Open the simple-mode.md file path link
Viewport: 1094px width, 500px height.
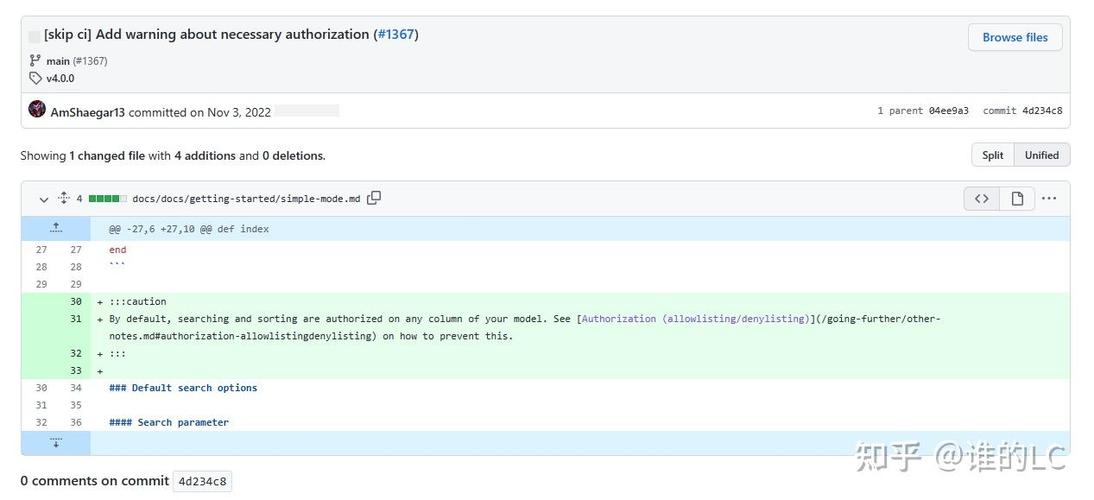pos(246,199)
